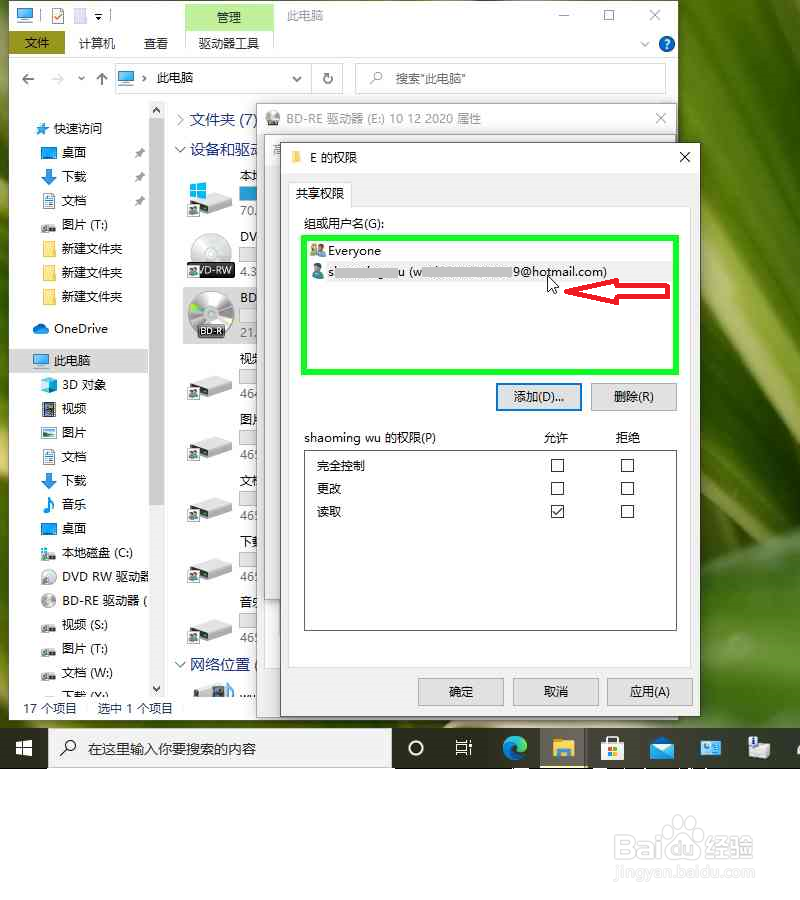Open Microsoft Edge from the taskbar
Viewport: 800px width, 900px height.
514,748
